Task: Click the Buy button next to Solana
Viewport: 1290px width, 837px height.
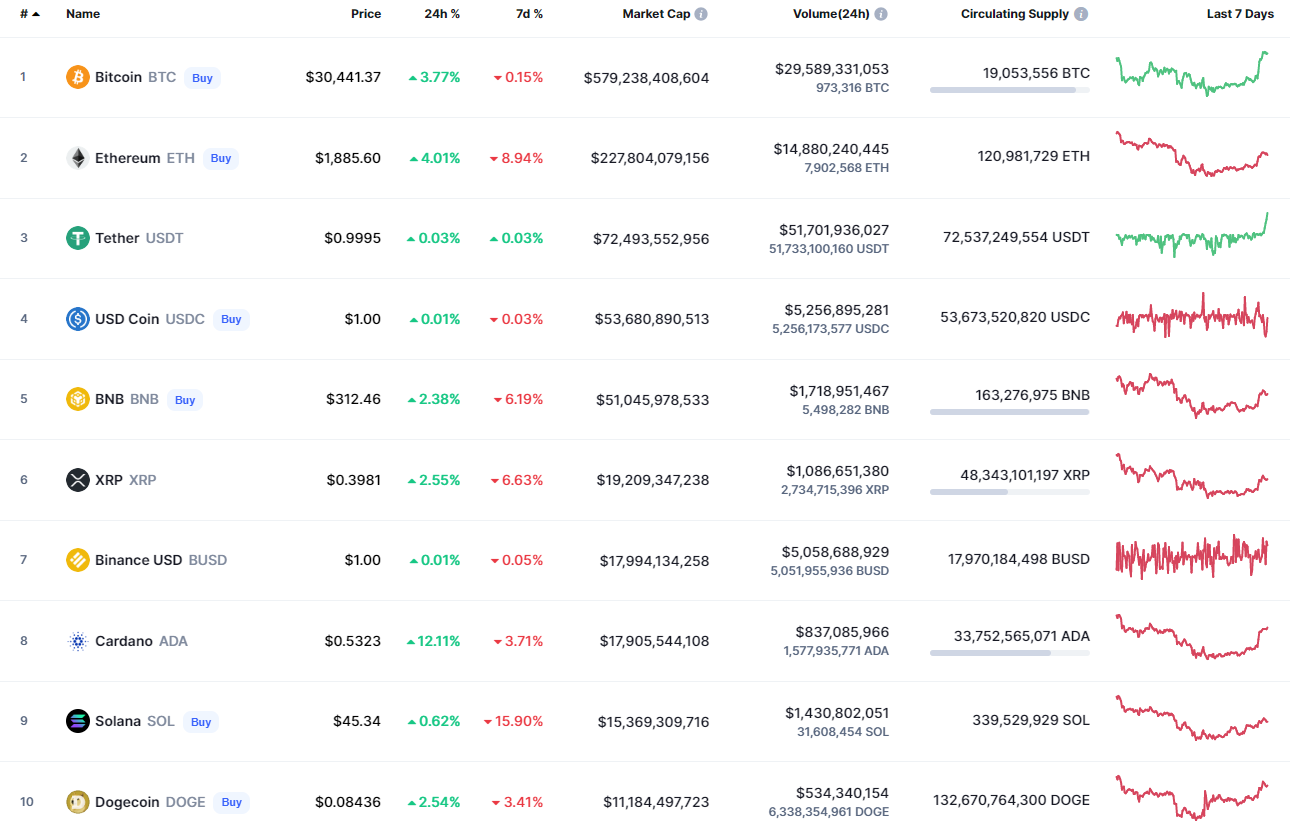Action: pos(201,722)
